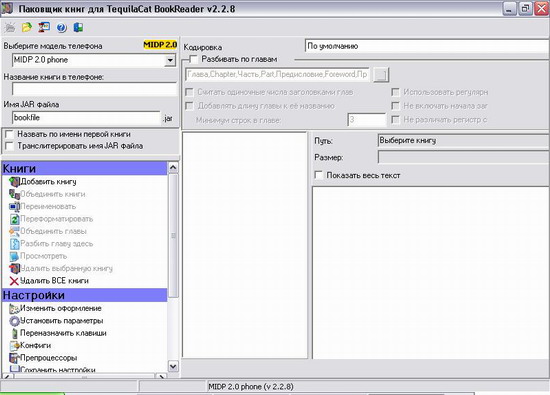Image resolution: width=550 pixels, height=395 pixels.
Task: Toggle Не включать начала заг checkbox
Action: [395, 106]
